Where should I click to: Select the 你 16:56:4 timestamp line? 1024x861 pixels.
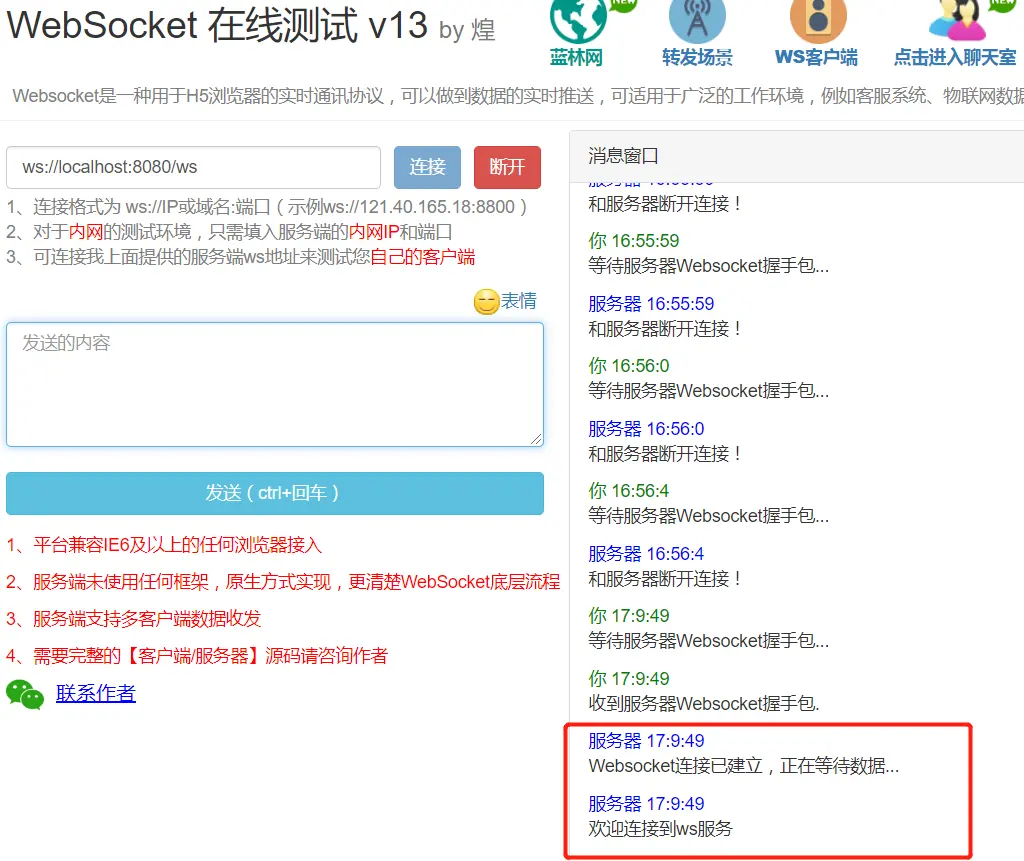628,491
